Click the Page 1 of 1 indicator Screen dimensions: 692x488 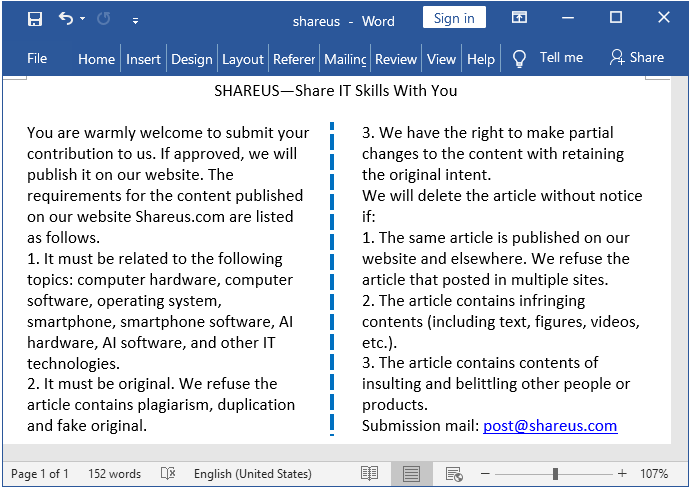(x=40, y=474)
